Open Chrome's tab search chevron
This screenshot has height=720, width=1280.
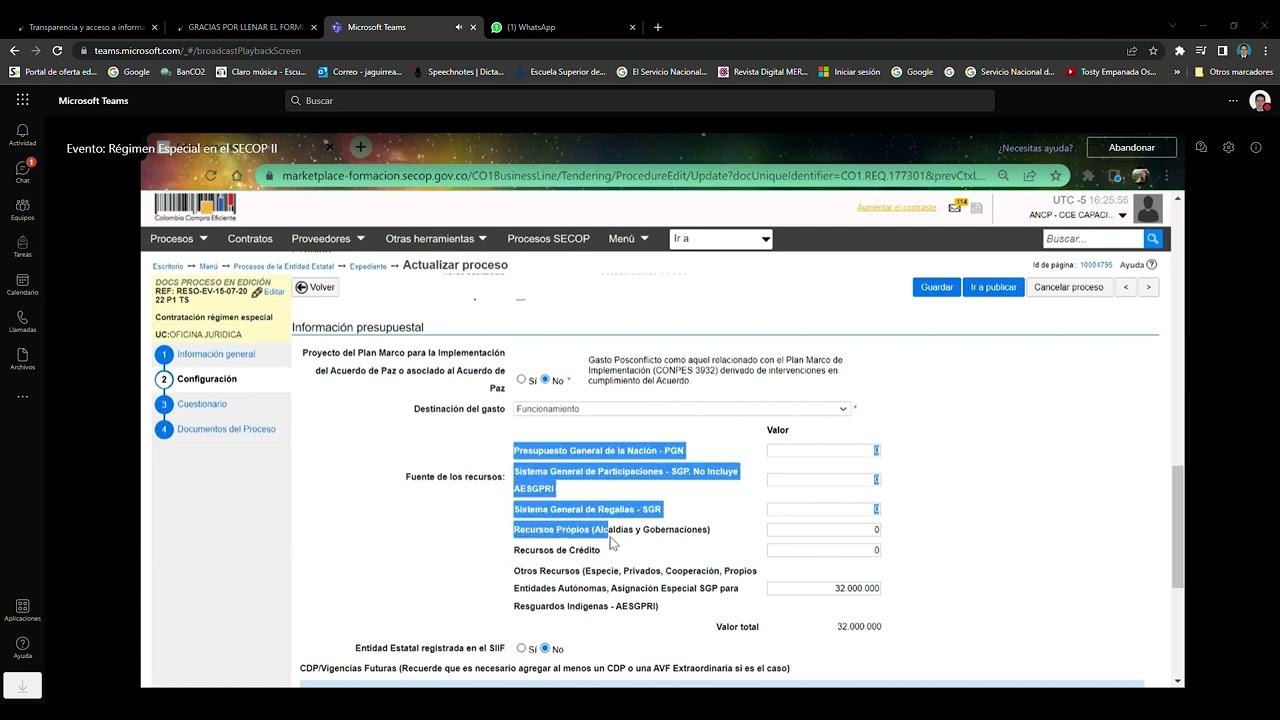click(x=1173, y=26)
